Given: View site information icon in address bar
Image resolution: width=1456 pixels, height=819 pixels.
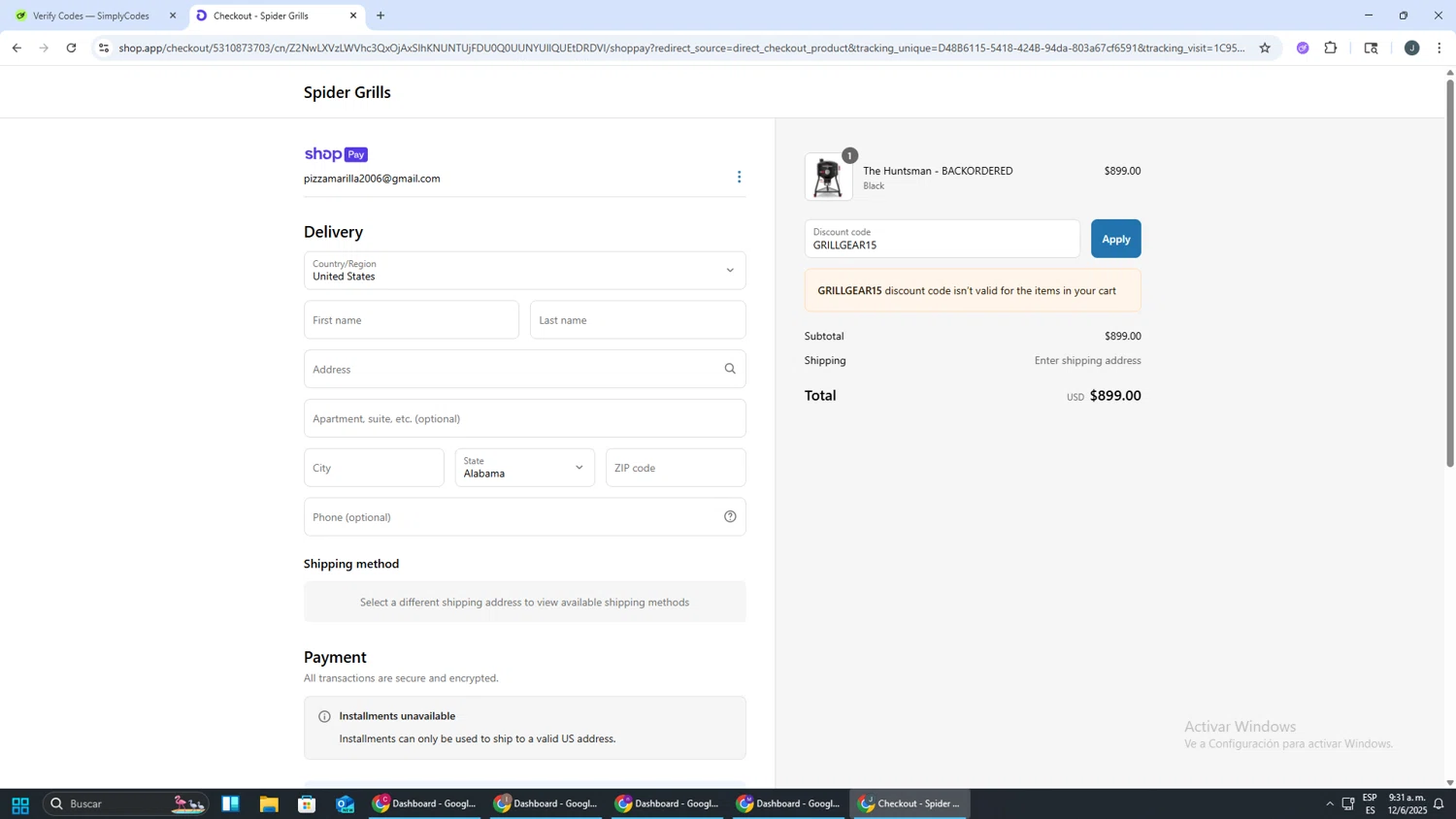Looking at the screenshot, I should click(104, 48).
